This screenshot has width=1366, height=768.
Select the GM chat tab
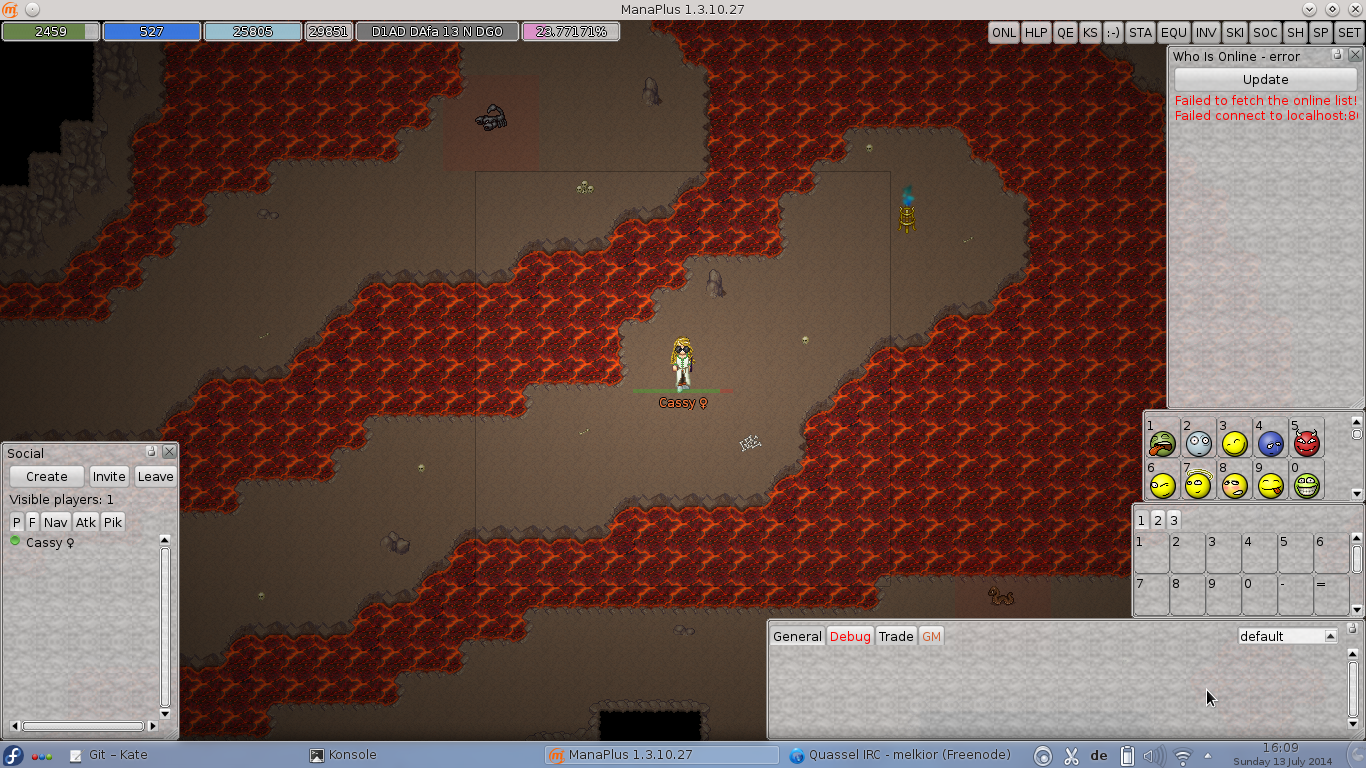931,636
